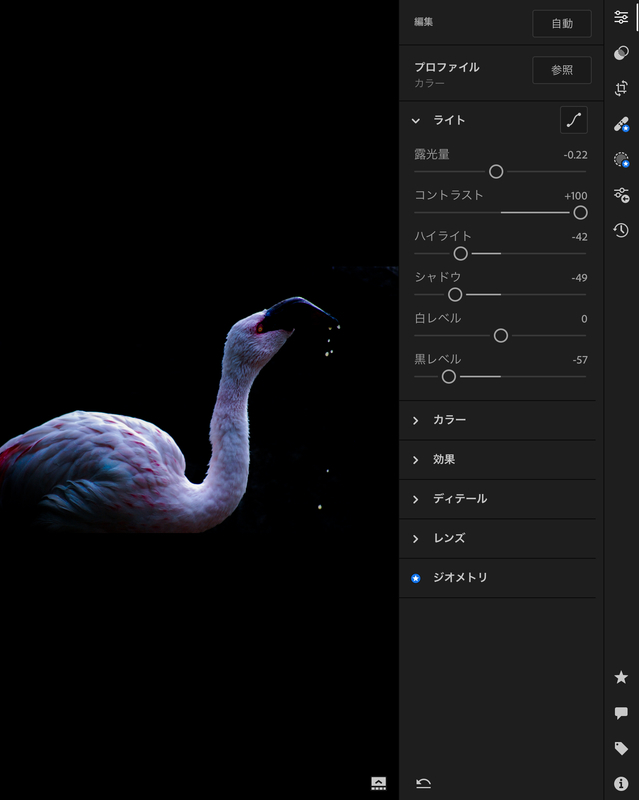Click the shadows value -49
The height and width of the screenshot is (800, 639).
pyautogui.click(x=579, y=278)
